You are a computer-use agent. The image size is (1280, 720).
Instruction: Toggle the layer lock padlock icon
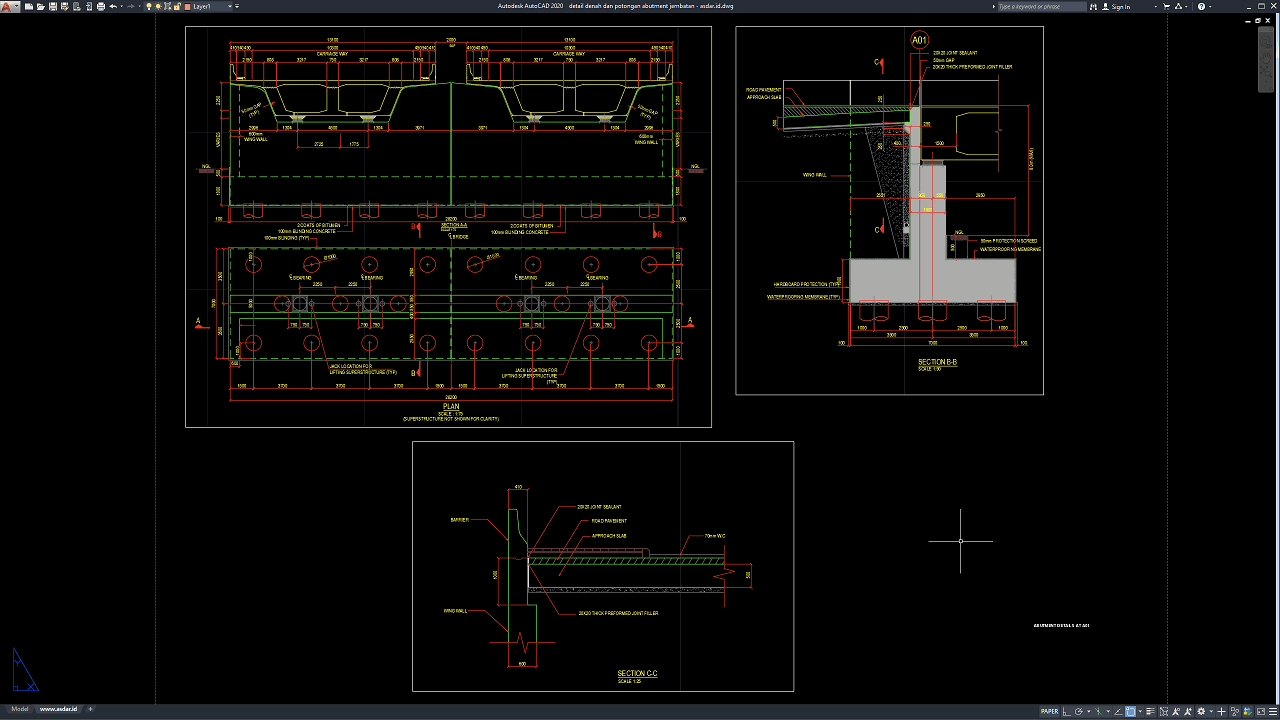pos(177,6)
